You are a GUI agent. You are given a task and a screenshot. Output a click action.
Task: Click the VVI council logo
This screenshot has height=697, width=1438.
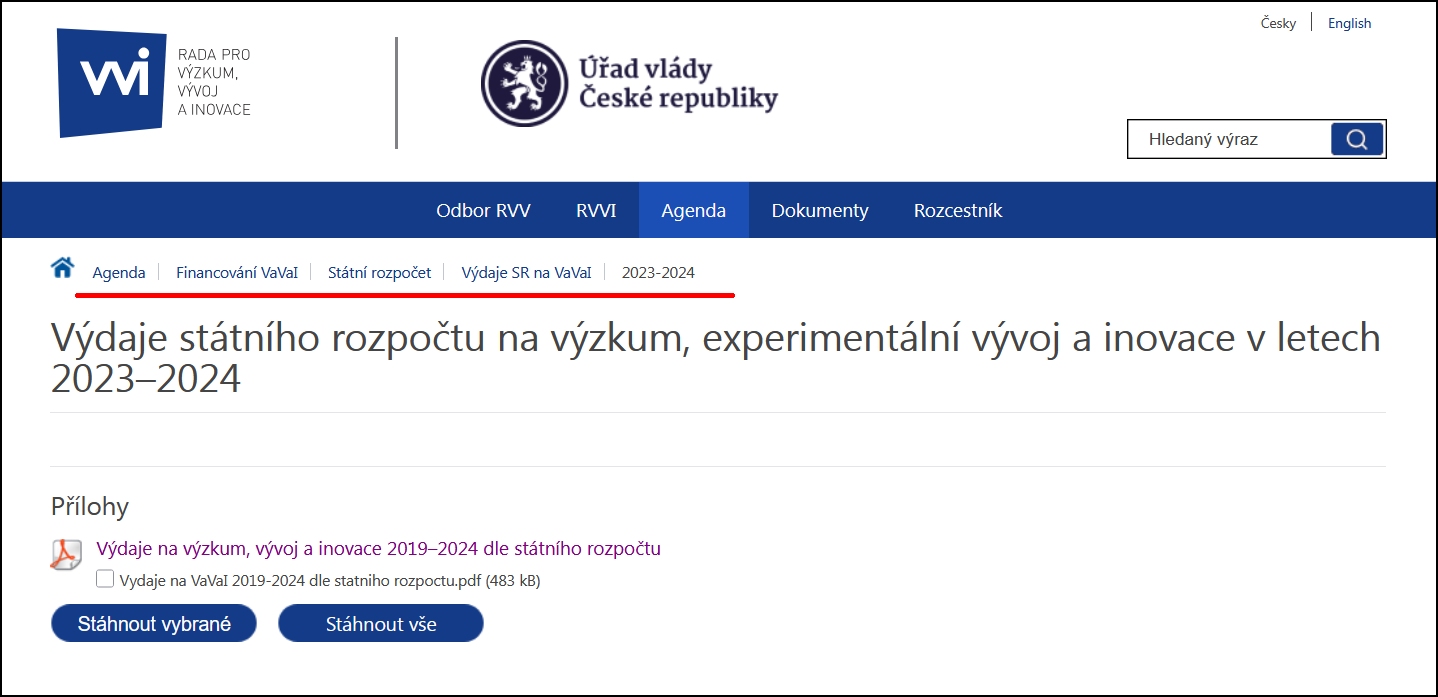pyautogui.click(x=110, y=82)
